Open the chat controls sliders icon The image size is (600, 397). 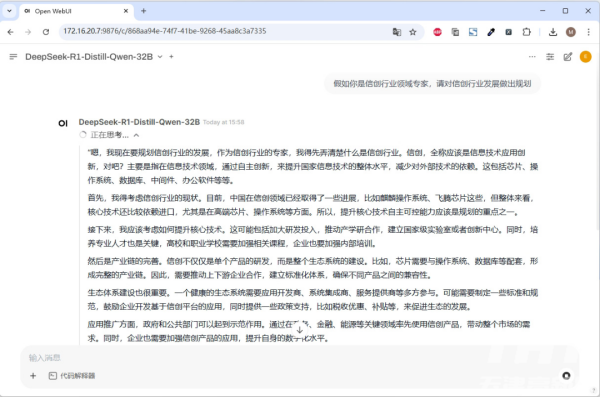click(x=550, y=57)
